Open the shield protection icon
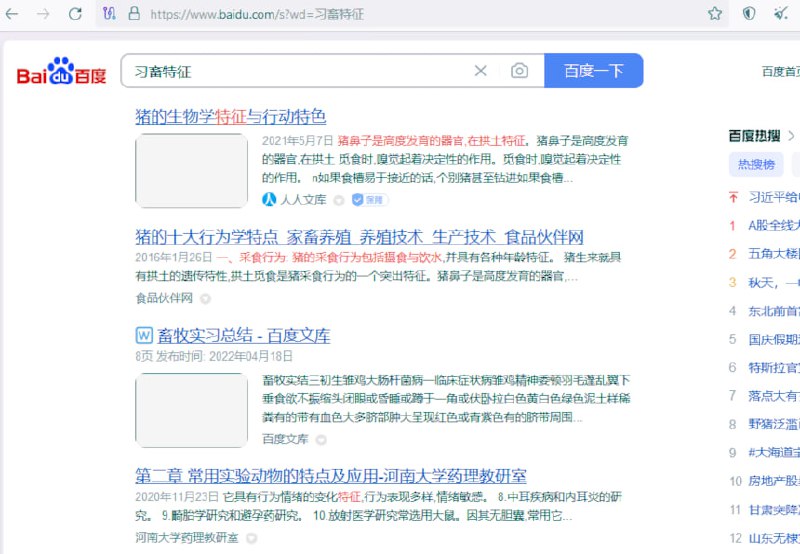Image resolution: width=800 pixels, height=554 pixels. (x=748, y=13)
